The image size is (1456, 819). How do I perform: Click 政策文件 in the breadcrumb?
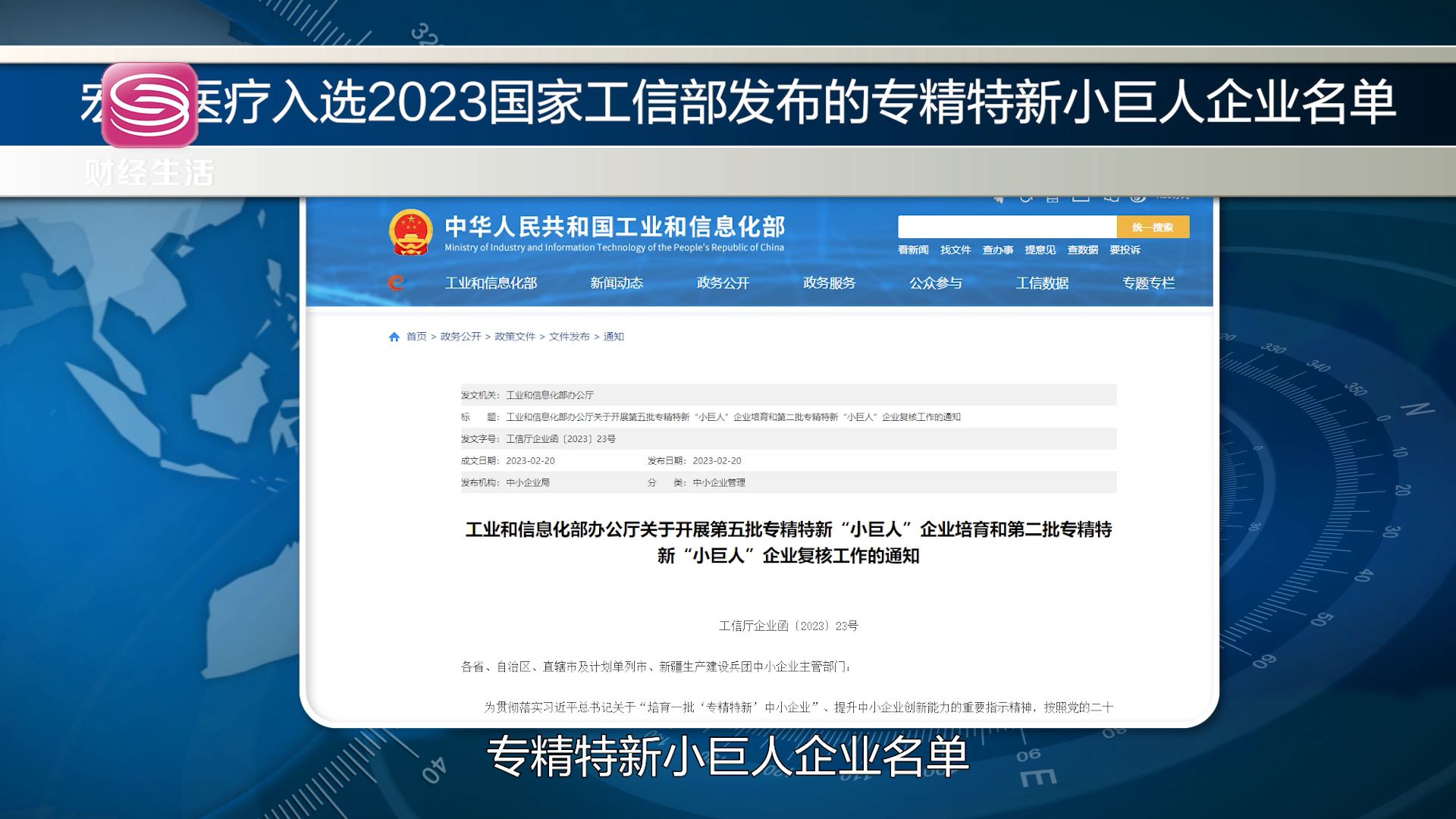[515, 337]
